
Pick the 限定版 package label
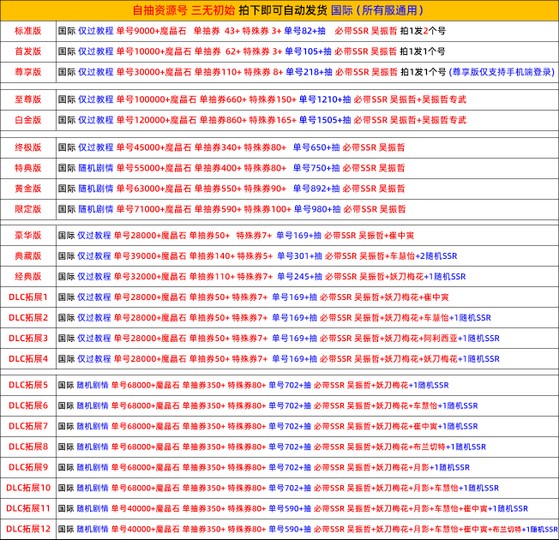click(x=28, y=209)
